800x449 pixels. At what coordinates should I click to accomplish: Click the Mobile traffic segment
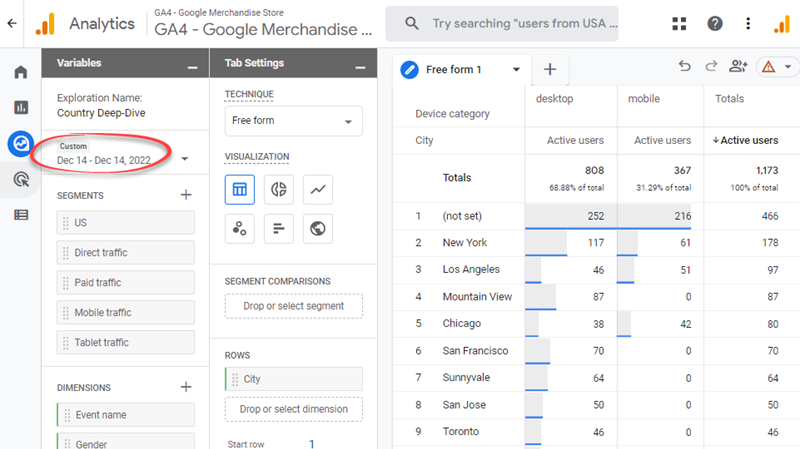pyautogui.click(x=126, y=313)
